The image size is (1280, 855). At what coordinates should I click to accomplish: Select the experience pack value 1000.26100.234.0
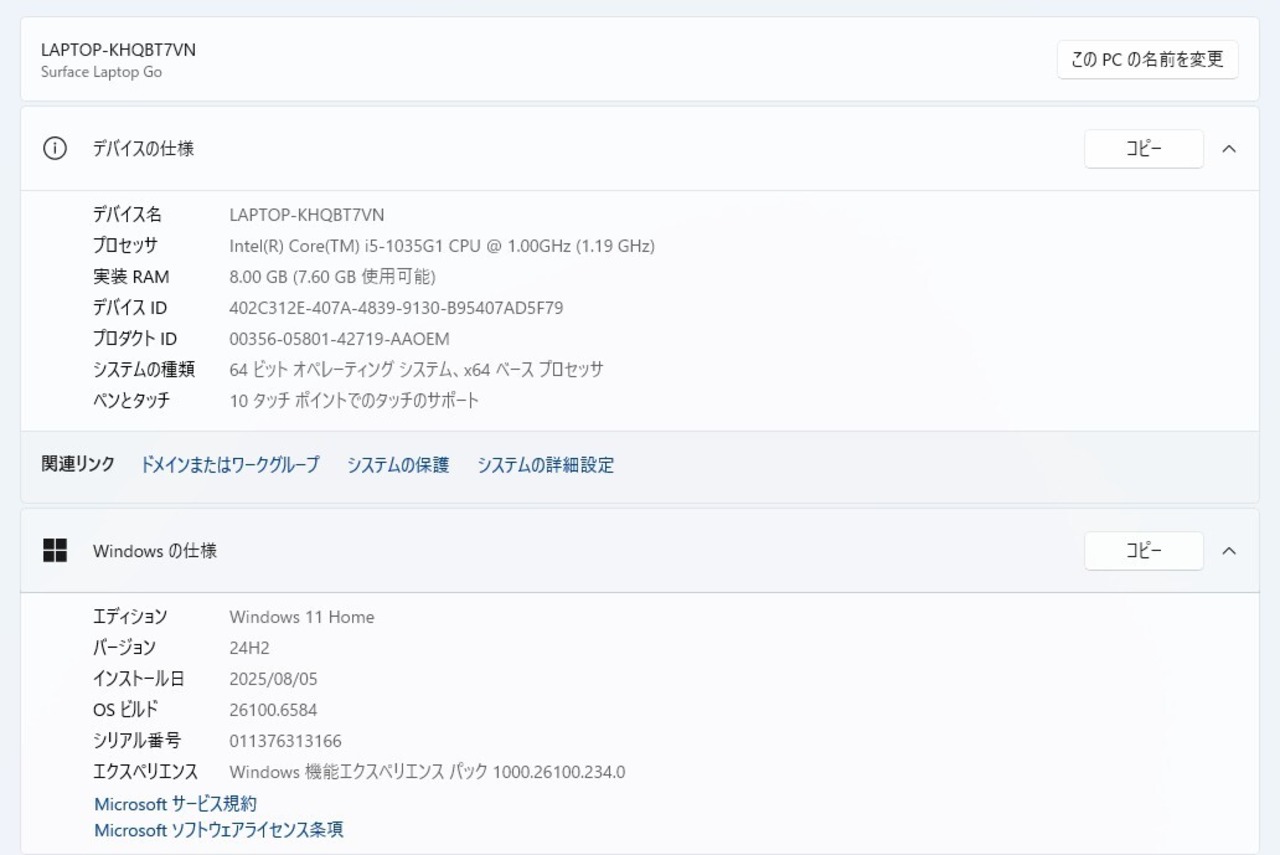click(x=427, y=771)
